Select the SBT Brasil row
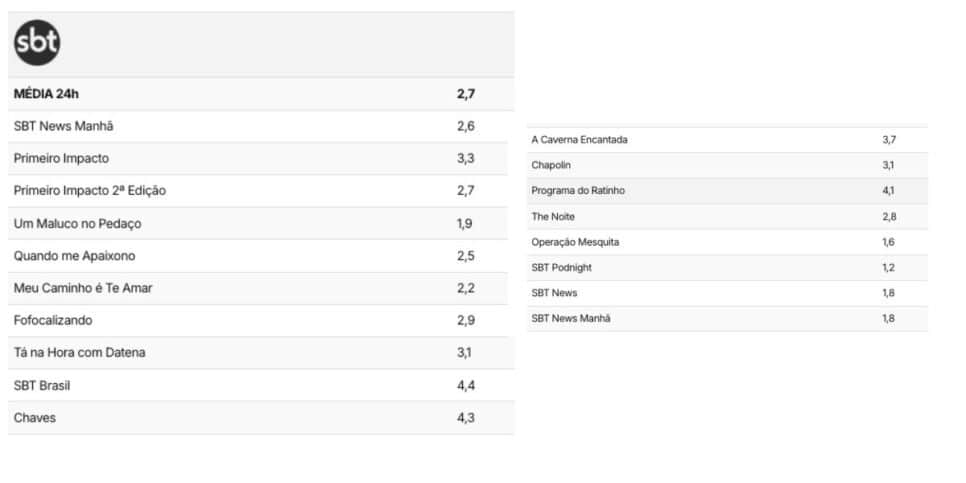966x483 pixels. [261, 386]
